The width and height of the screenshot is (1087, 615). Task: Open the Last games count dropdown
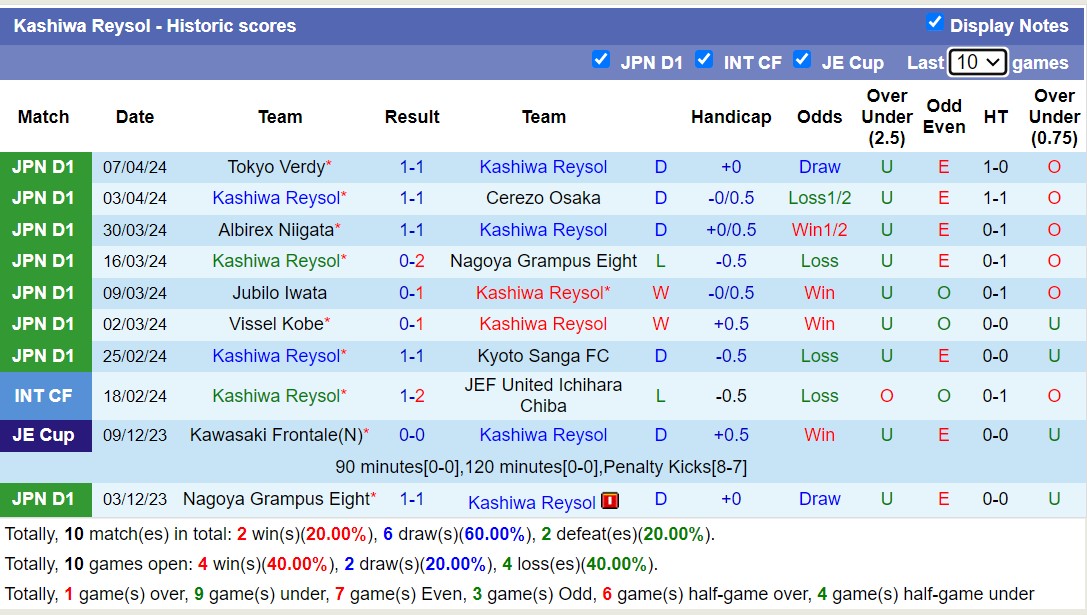[x=977, y=62]
